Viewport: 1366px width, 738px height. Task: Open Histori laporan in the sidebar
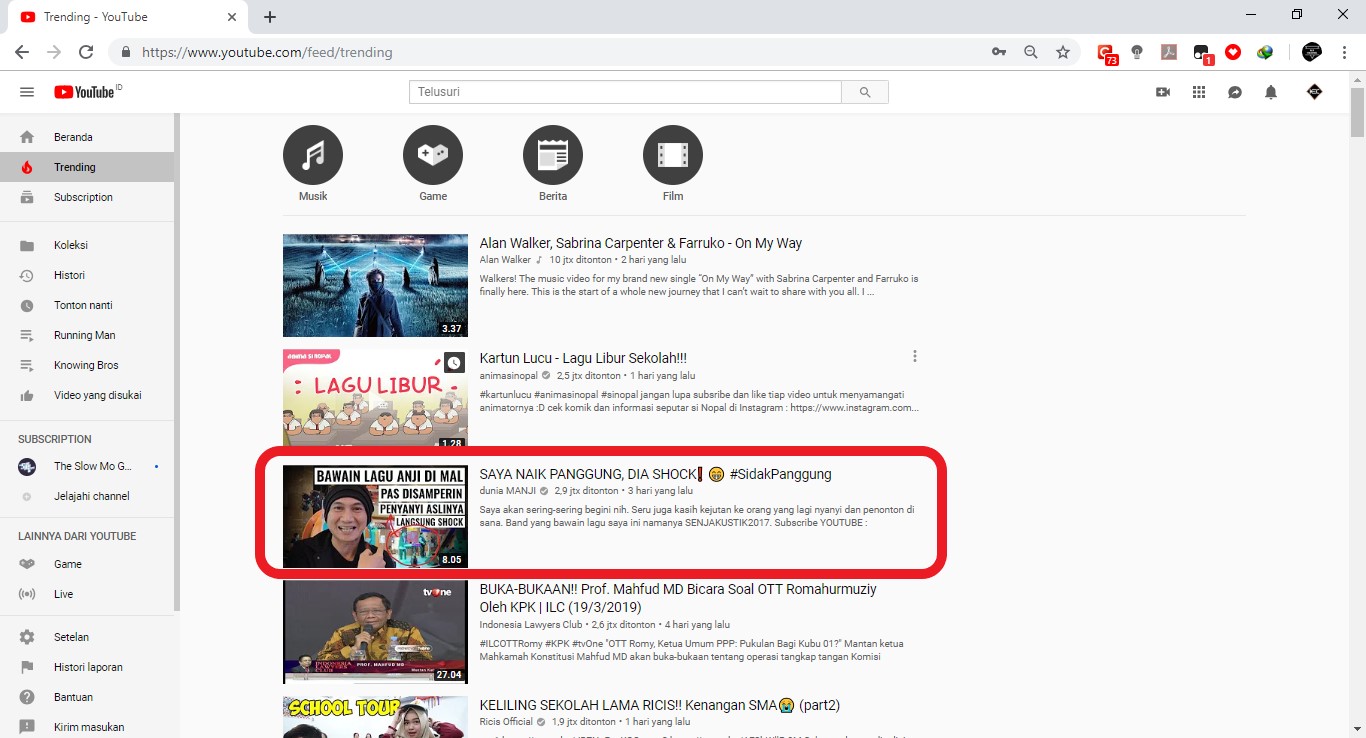pyautogui.click(x=87, y=667)
